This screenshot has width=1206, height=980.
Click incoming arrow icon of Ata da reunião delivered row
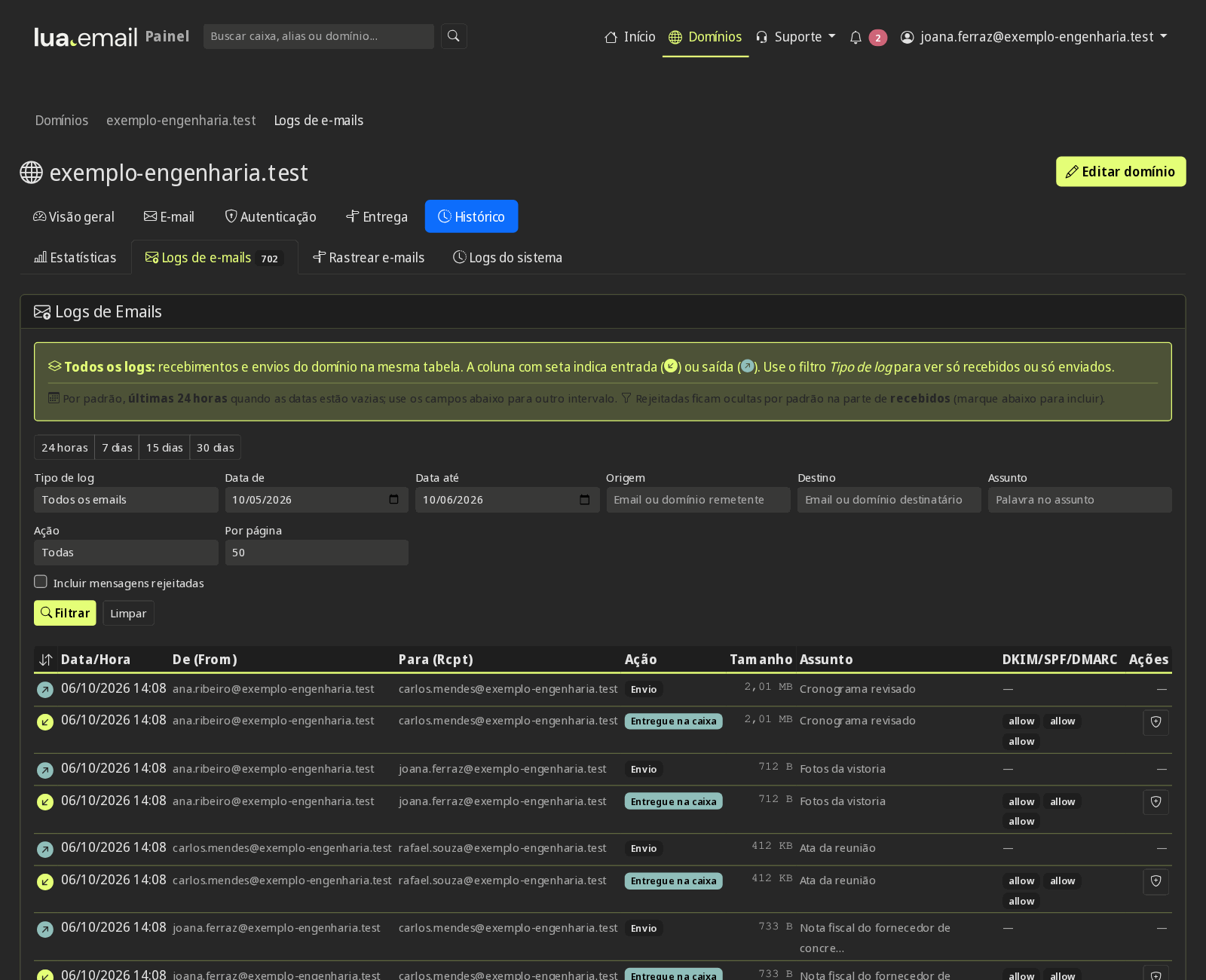coord(45,881)
